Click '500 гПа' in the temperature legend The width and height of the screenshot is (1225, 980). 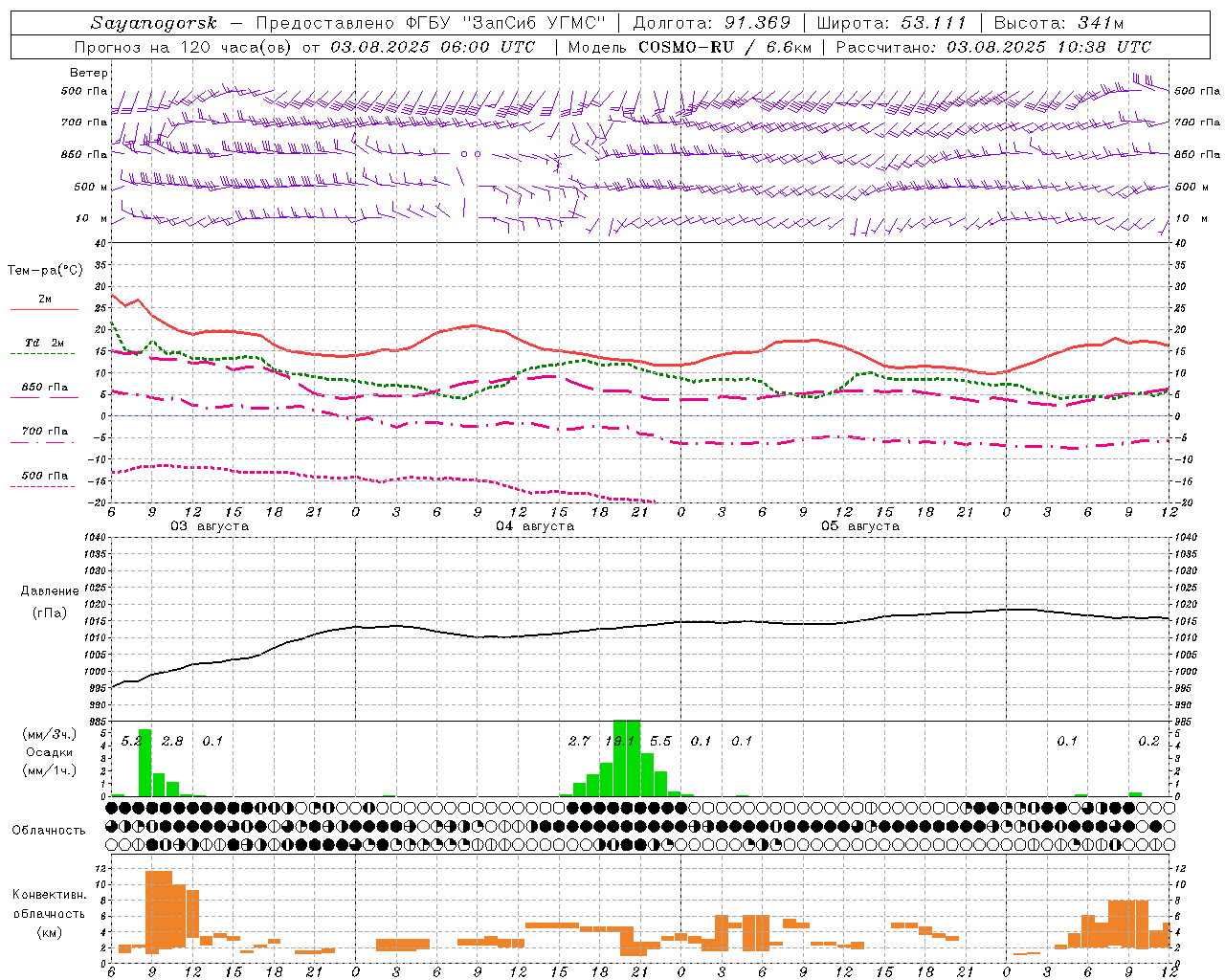pyautogui.click(x=45, y=476)
